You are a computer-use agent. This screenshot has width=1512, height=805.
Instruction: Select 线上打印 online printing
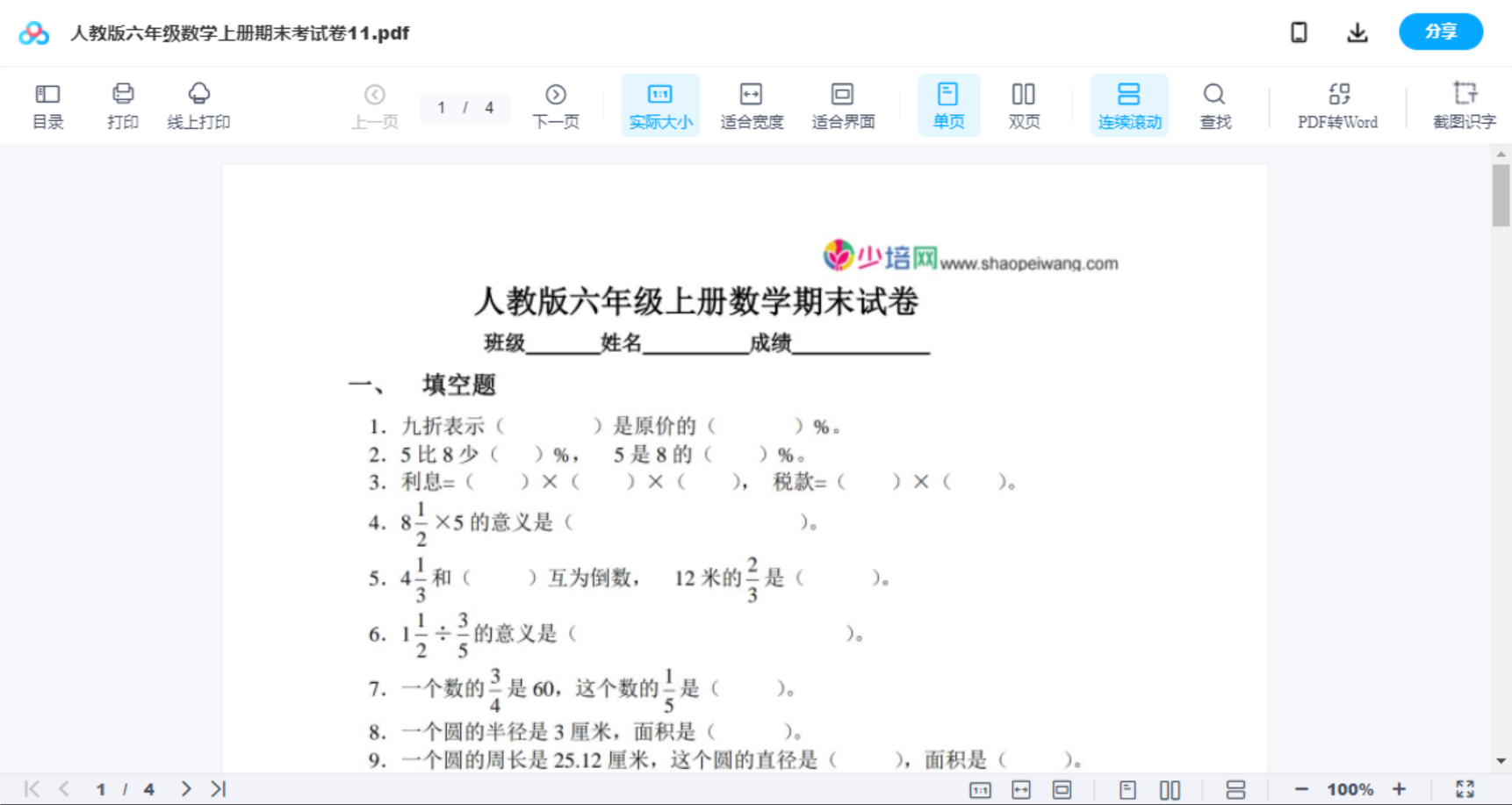pyautogui.click(x=199, y=104)
